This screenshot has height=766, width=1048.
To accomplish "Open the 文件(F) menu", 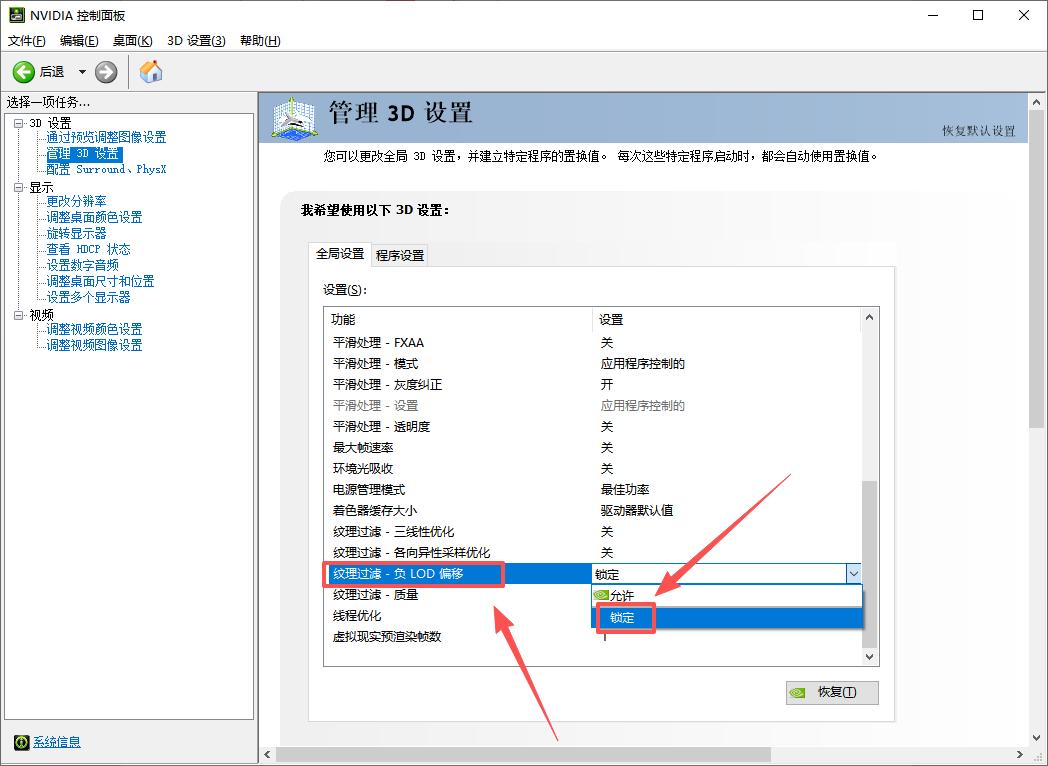I will click(x=27, y=41).
